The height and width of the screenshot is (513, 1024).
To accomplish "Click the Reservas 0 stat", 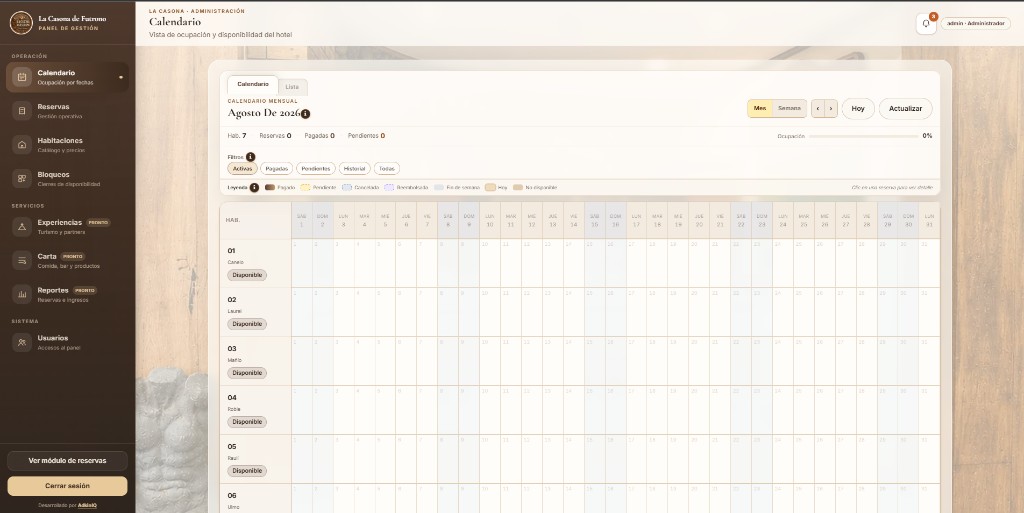I will [275, 136].
